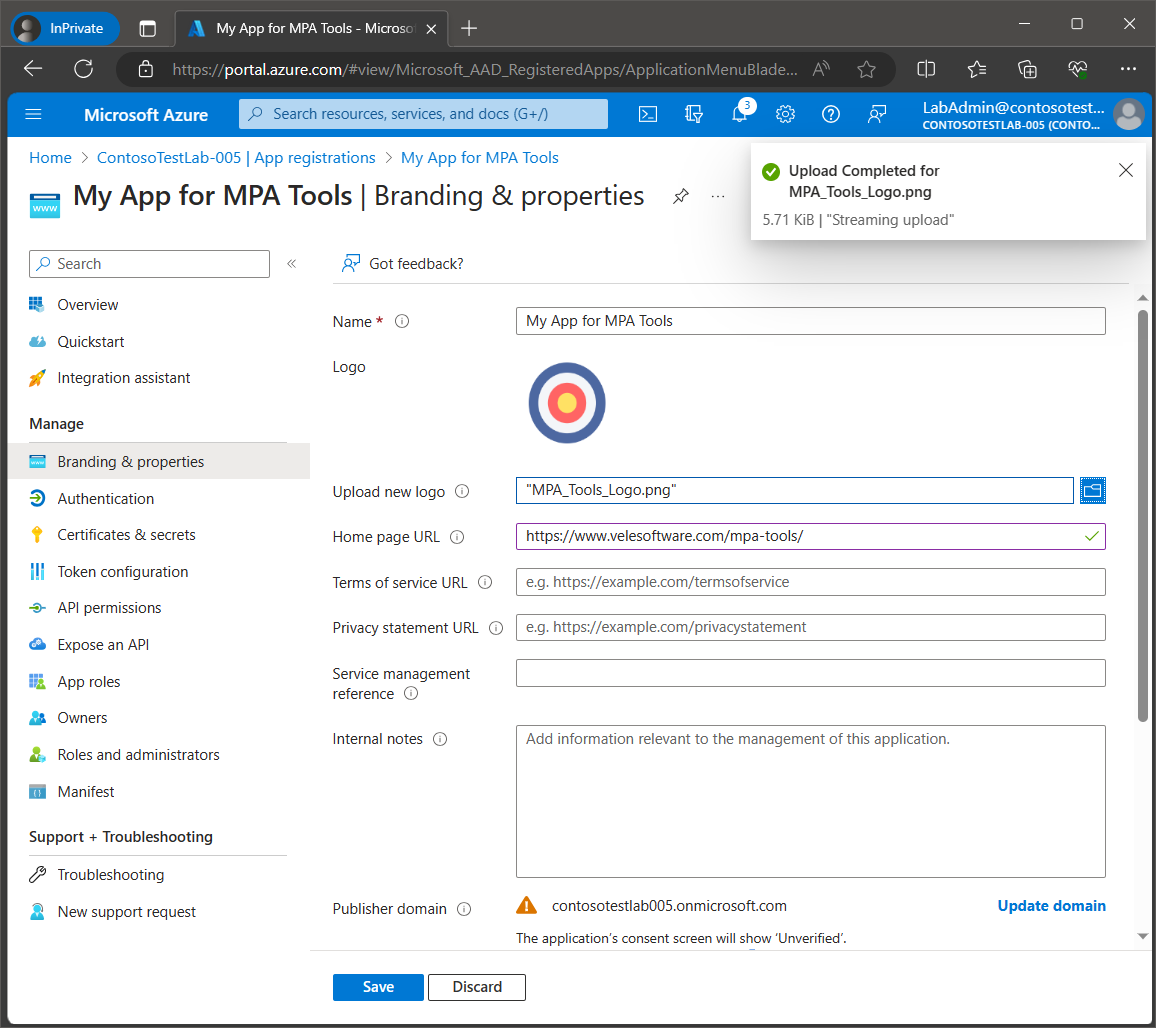Click the Discard button

(477, 987)
